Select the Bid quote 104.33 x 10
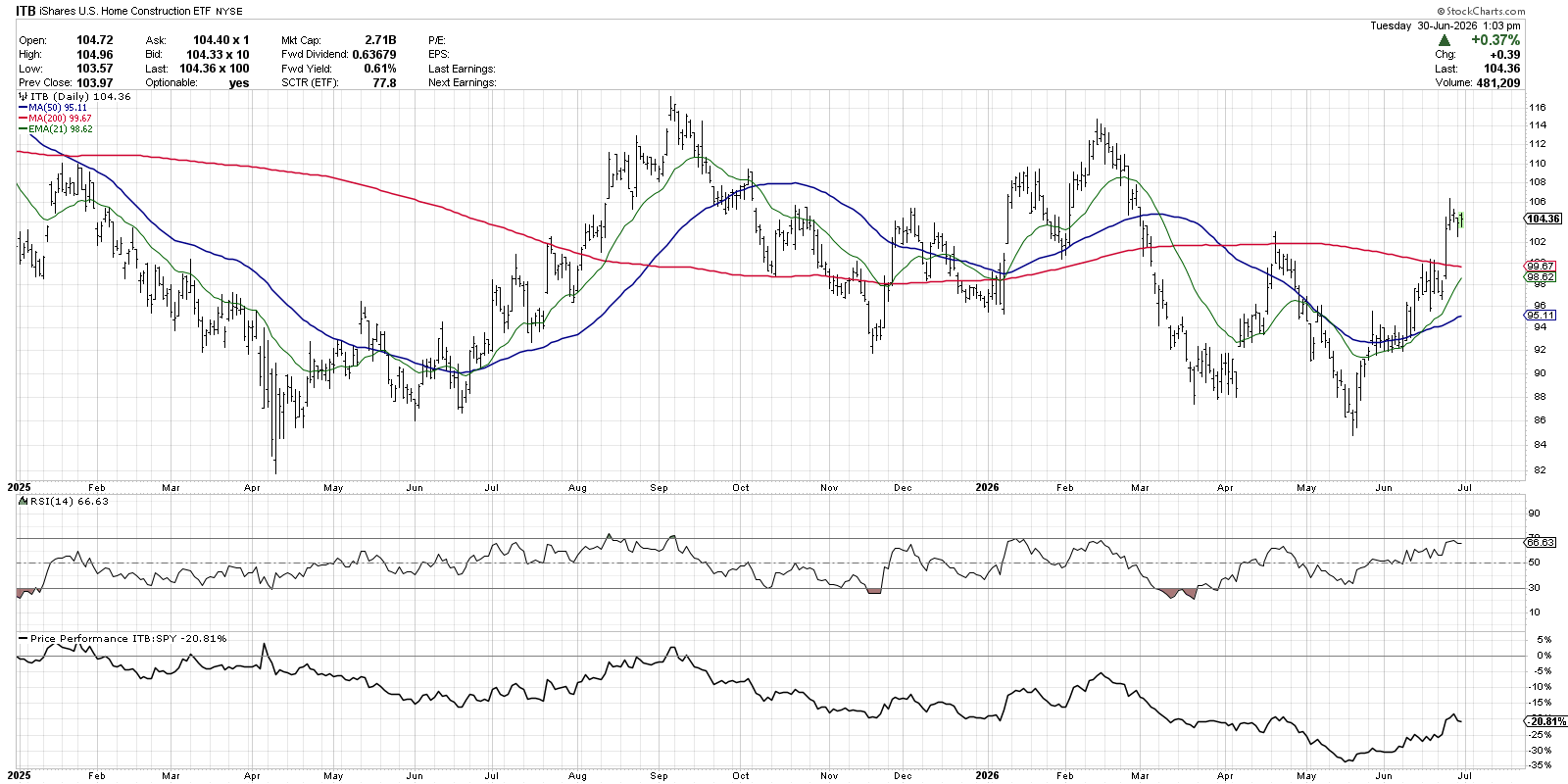 point(219,55)
